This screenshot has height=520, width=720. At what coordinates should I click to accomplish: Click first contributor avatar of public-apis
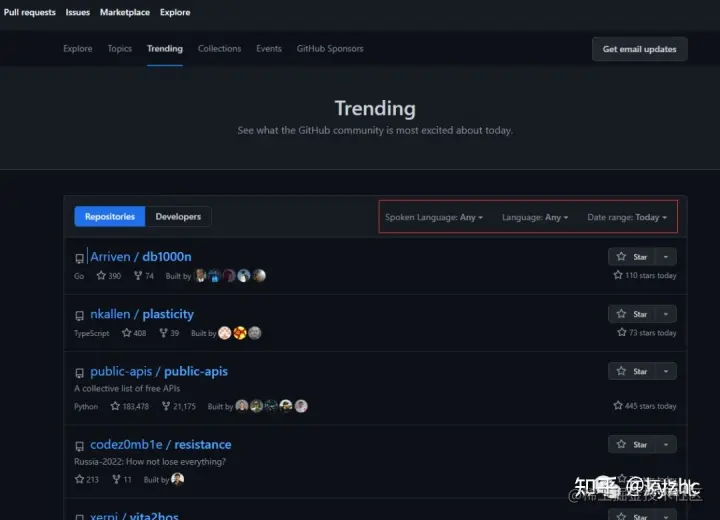(x=242, y=406)
